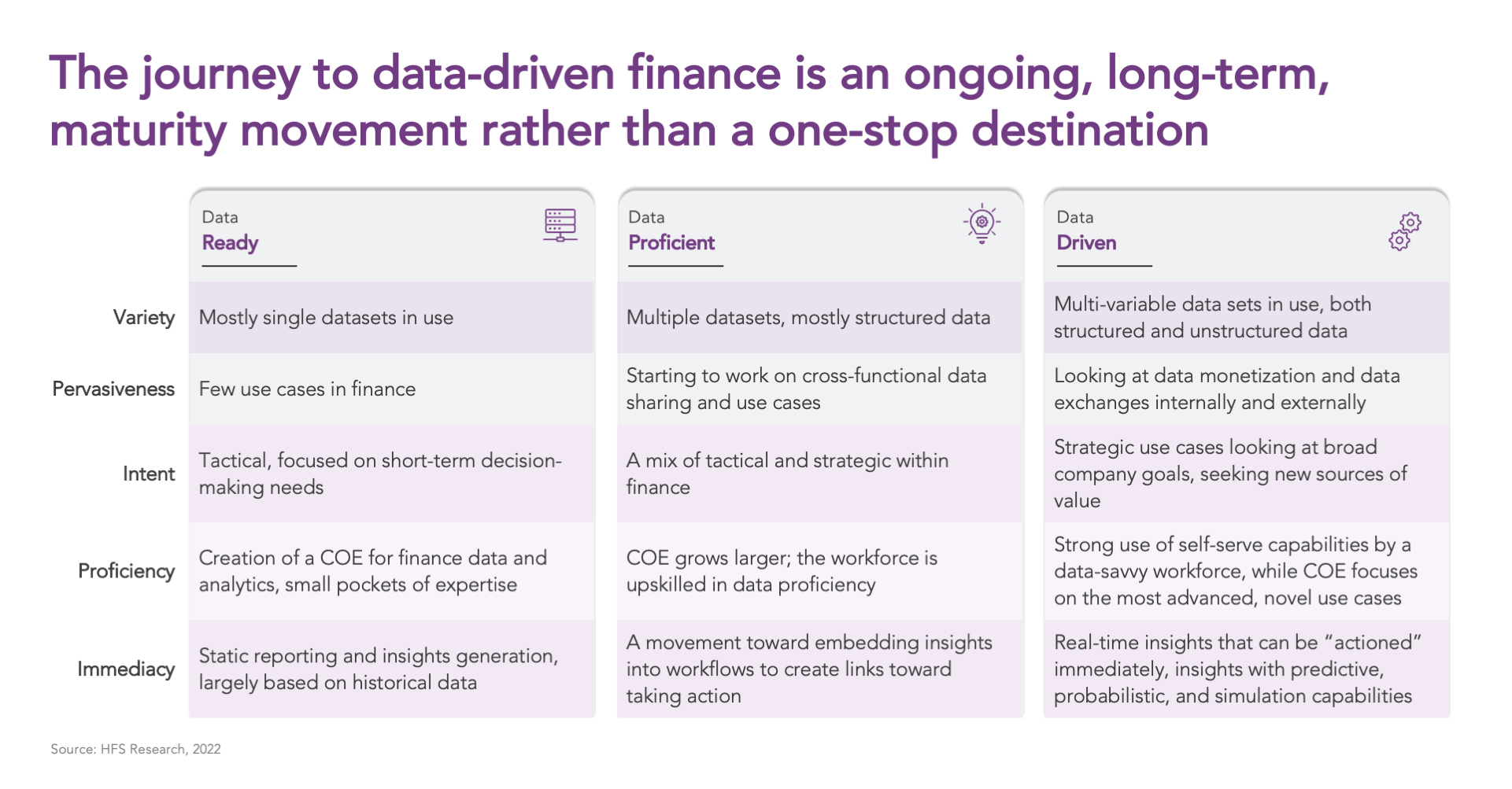Click the 'Mostly single datasets in use' cell
The image size is (1512, 789).
[x=391, y=318]
